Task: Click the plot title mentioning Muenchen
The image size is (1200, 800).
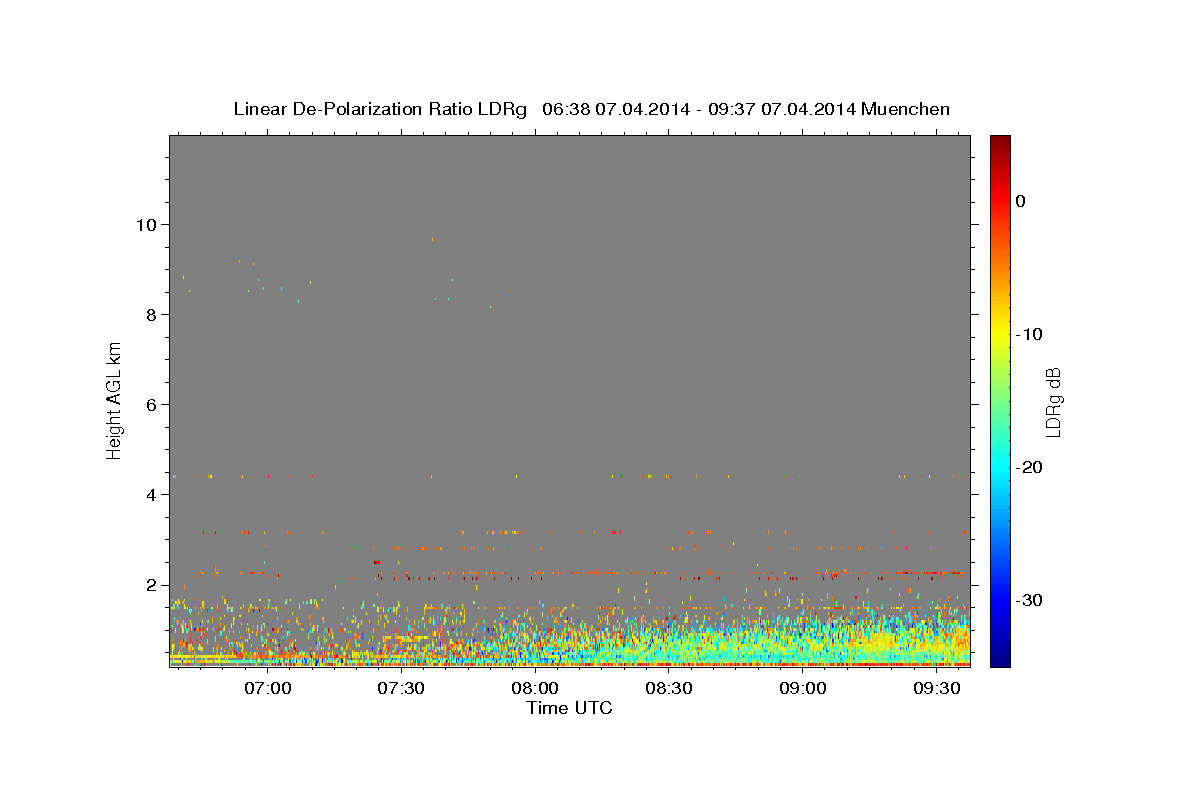Action: pos(591,109)
